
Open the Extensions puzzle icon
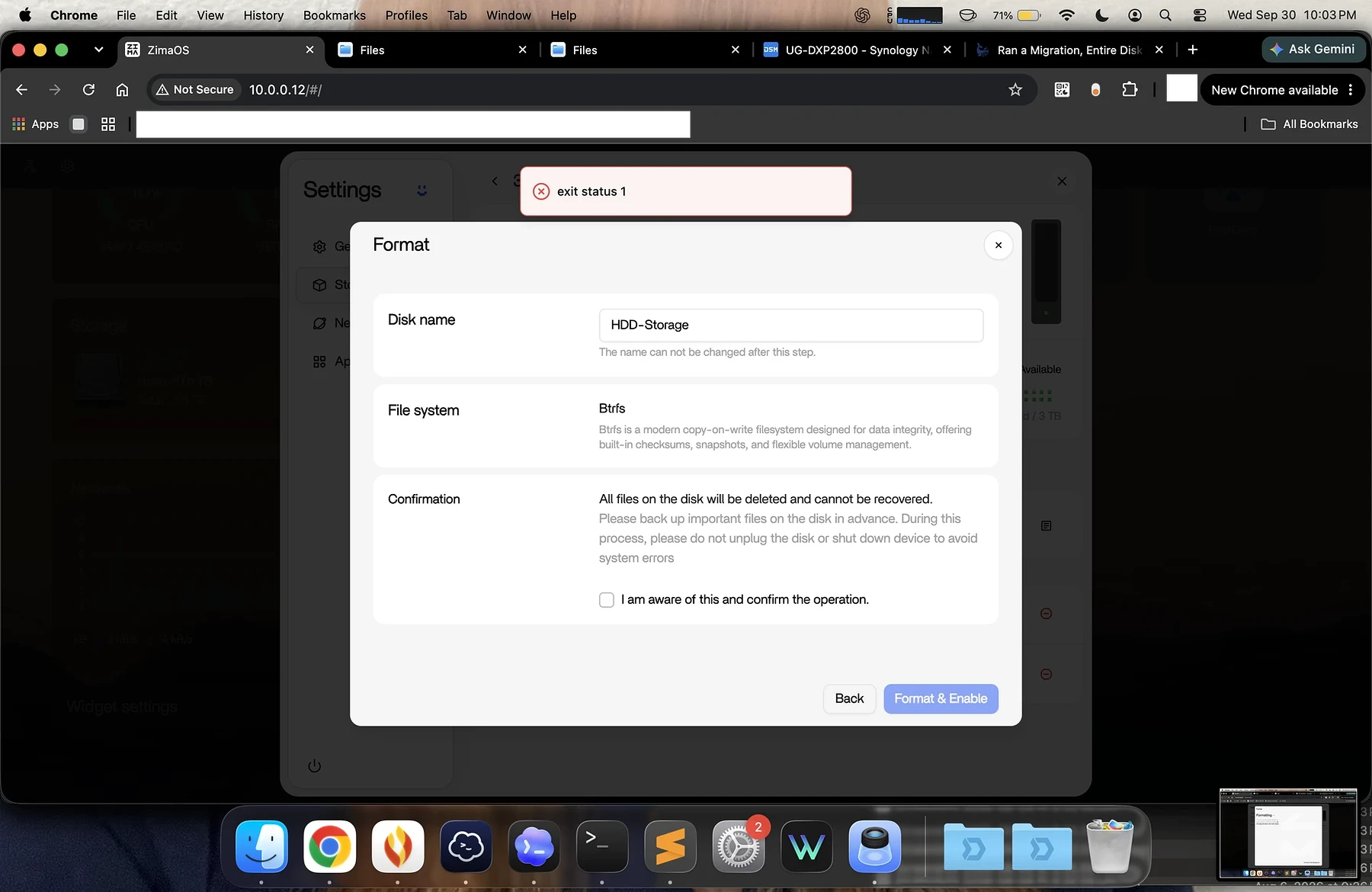pyautogui.click(x=1130, y=90)
